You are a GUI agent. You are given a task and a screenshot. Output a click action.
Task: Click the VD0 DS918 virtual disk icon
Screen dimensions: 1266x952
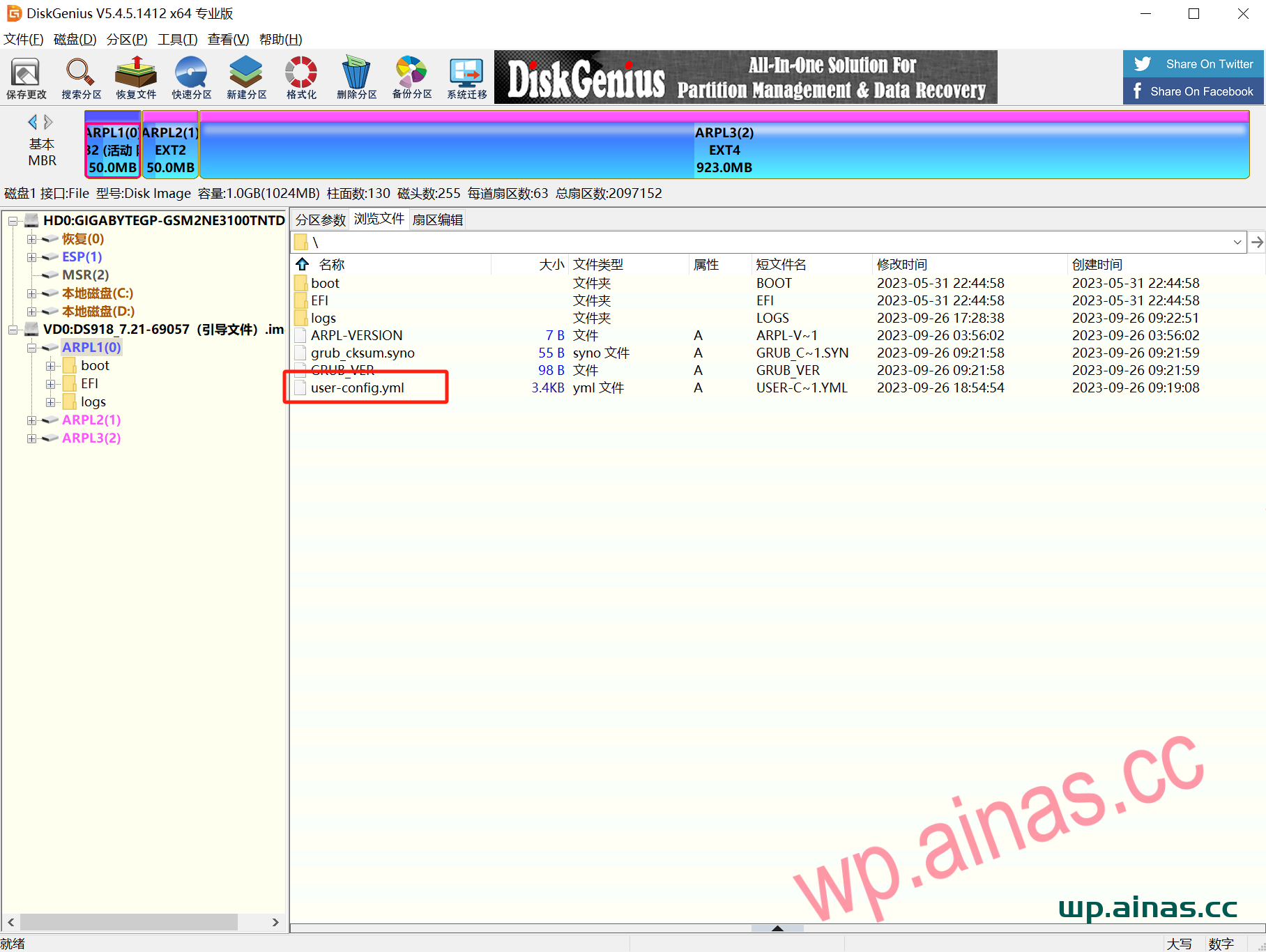click(31, 329)
